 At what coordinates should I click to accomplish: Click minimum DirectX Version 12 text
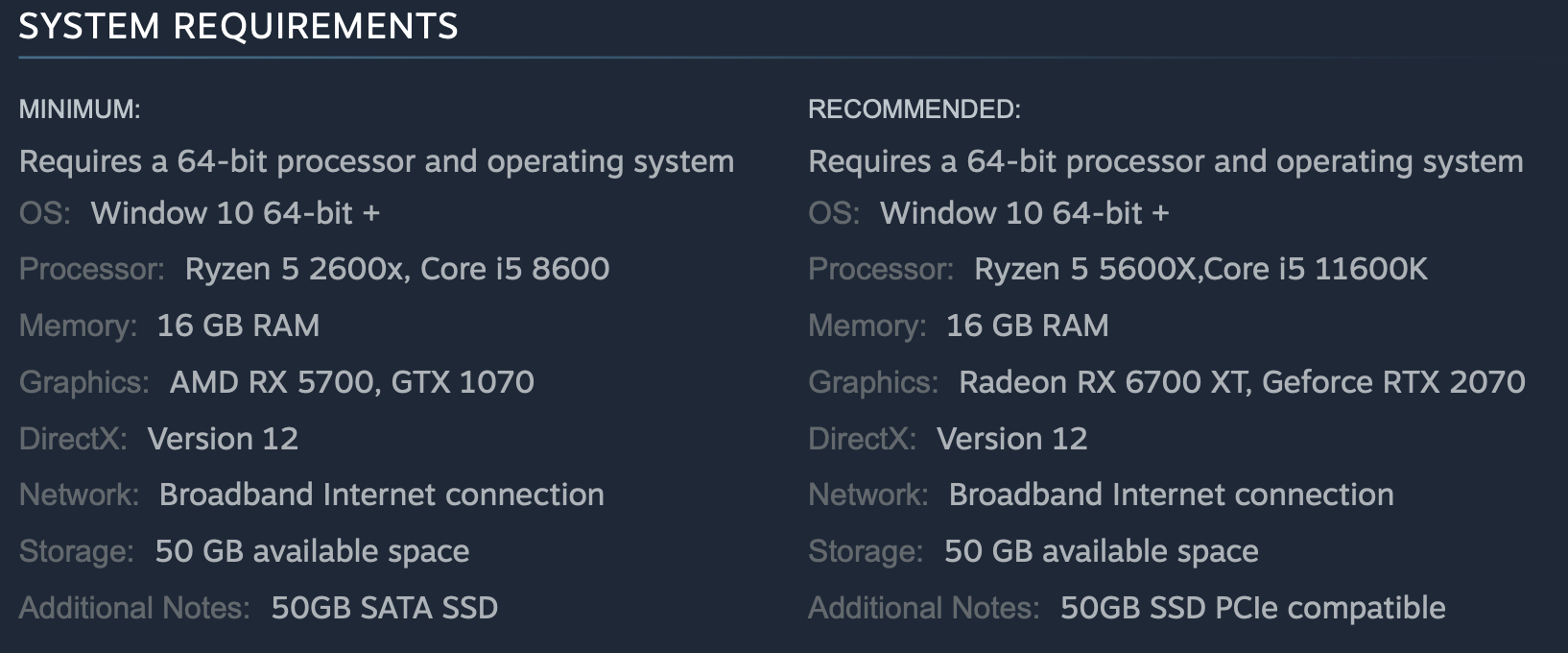[x=223, y=439]
